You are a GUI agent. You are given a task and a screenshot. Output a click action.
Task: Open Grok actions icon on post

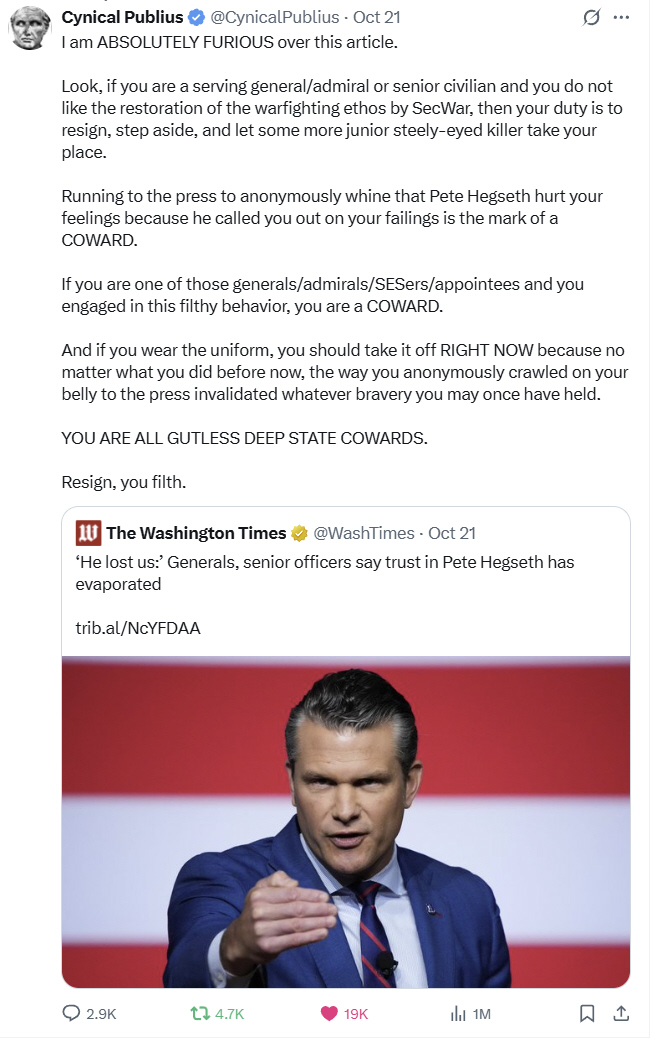tap(590, 17)
